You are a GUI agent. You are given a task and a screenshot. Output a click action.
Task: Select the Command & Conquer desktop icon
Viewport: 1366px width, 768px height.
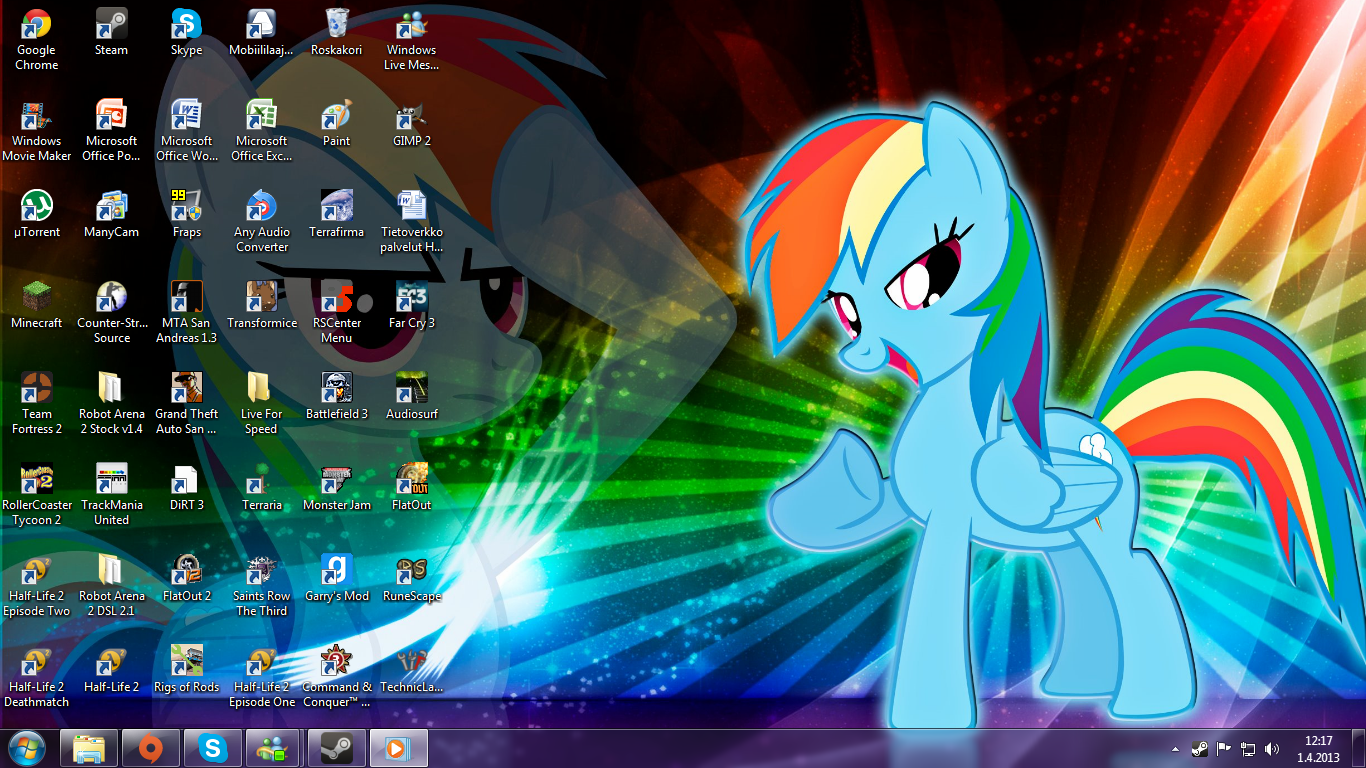coord(337,677)
